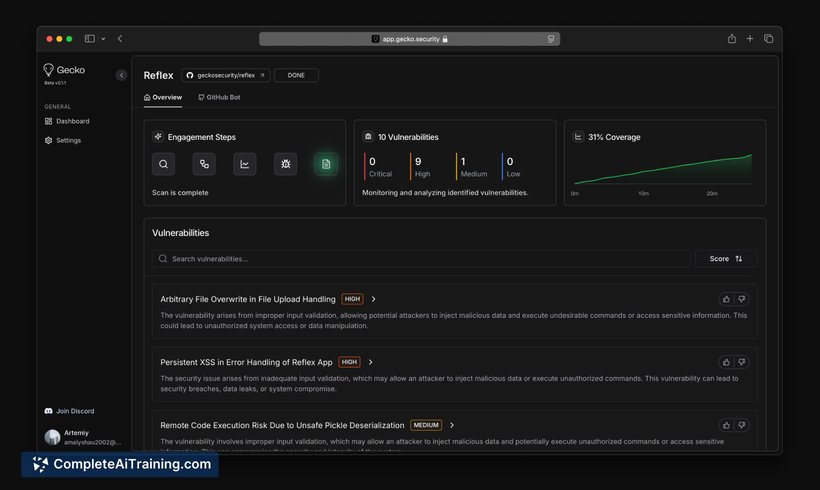This screenshot has height=490, width=820.
Task: Click the bug engagement step icon
Action: 286,164
